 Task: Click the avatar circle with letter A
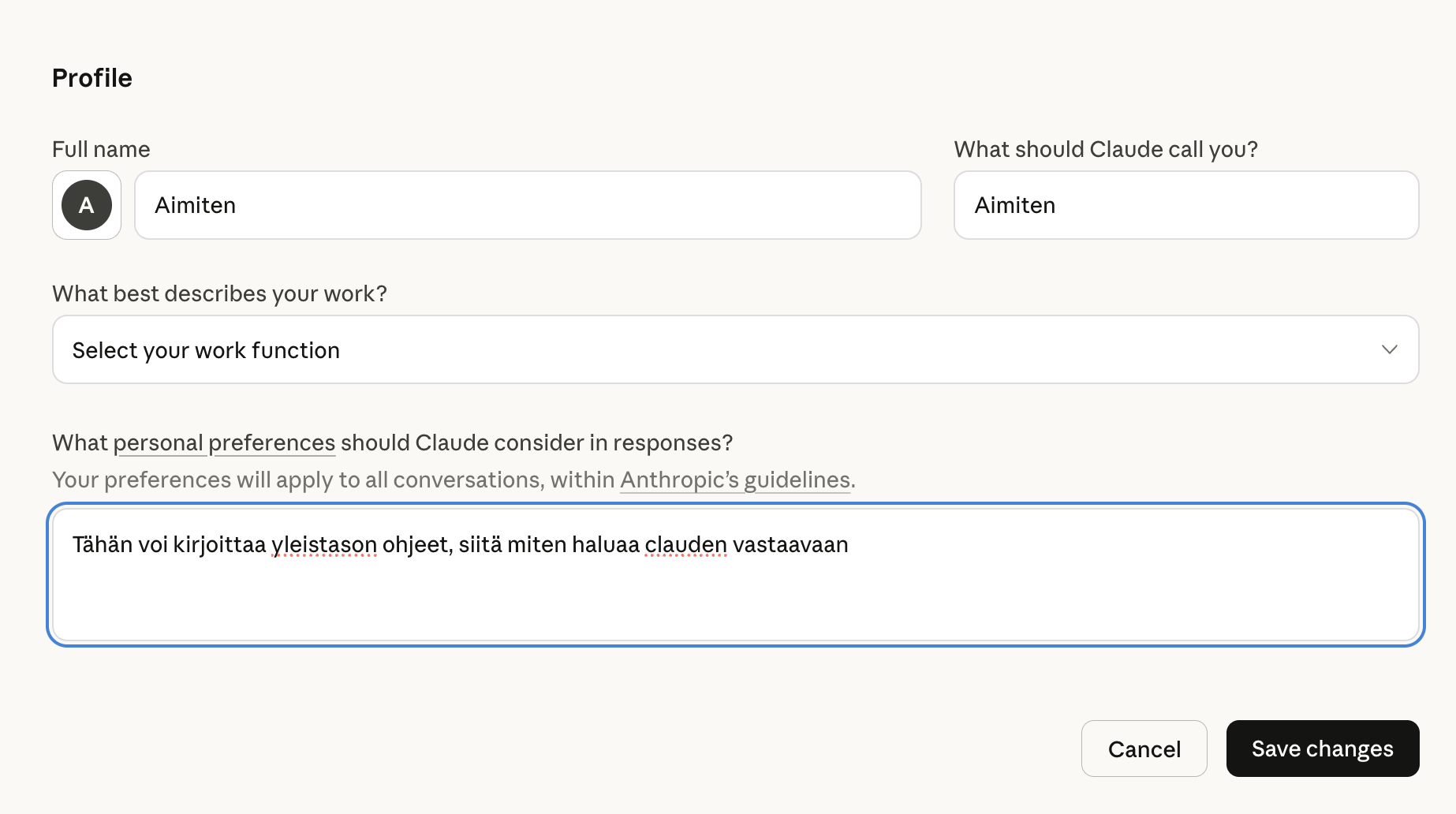(x=87, y=205)
